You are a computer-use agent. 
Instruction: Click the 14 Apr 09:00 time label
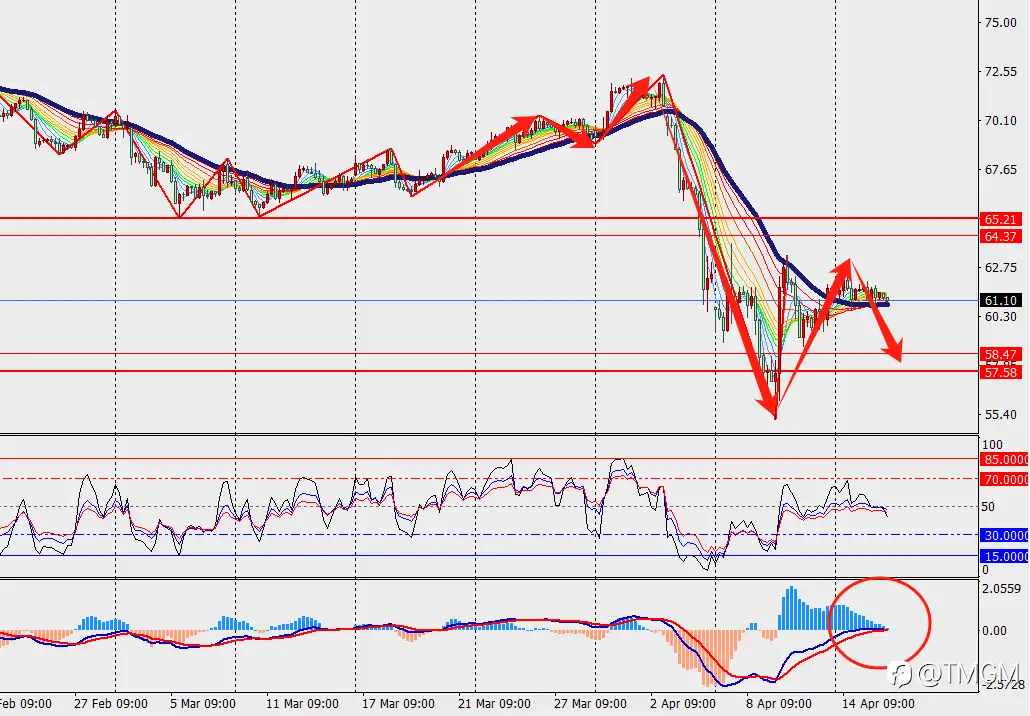coord(878,704)
